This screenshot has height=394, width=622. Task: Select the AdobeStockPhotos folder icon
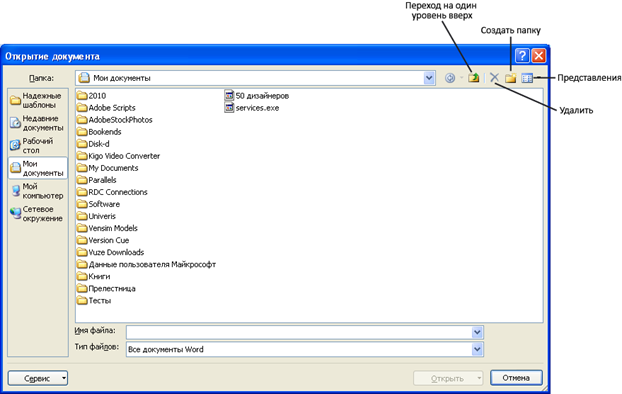click(x=82, y=120)
